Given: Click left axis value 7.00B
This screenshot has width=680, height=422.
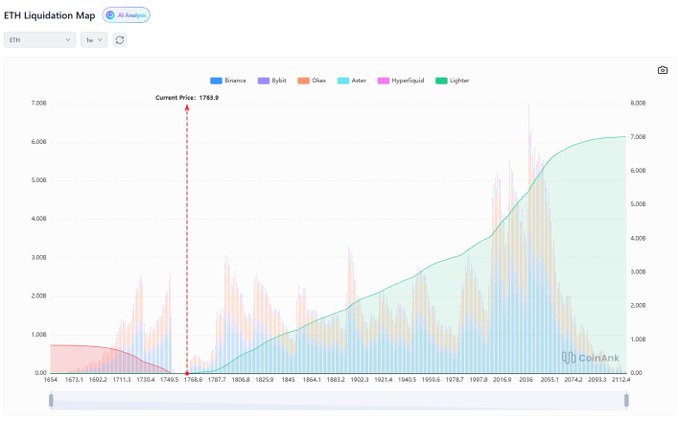Looking at the screenshot, I should pos(39,103).
